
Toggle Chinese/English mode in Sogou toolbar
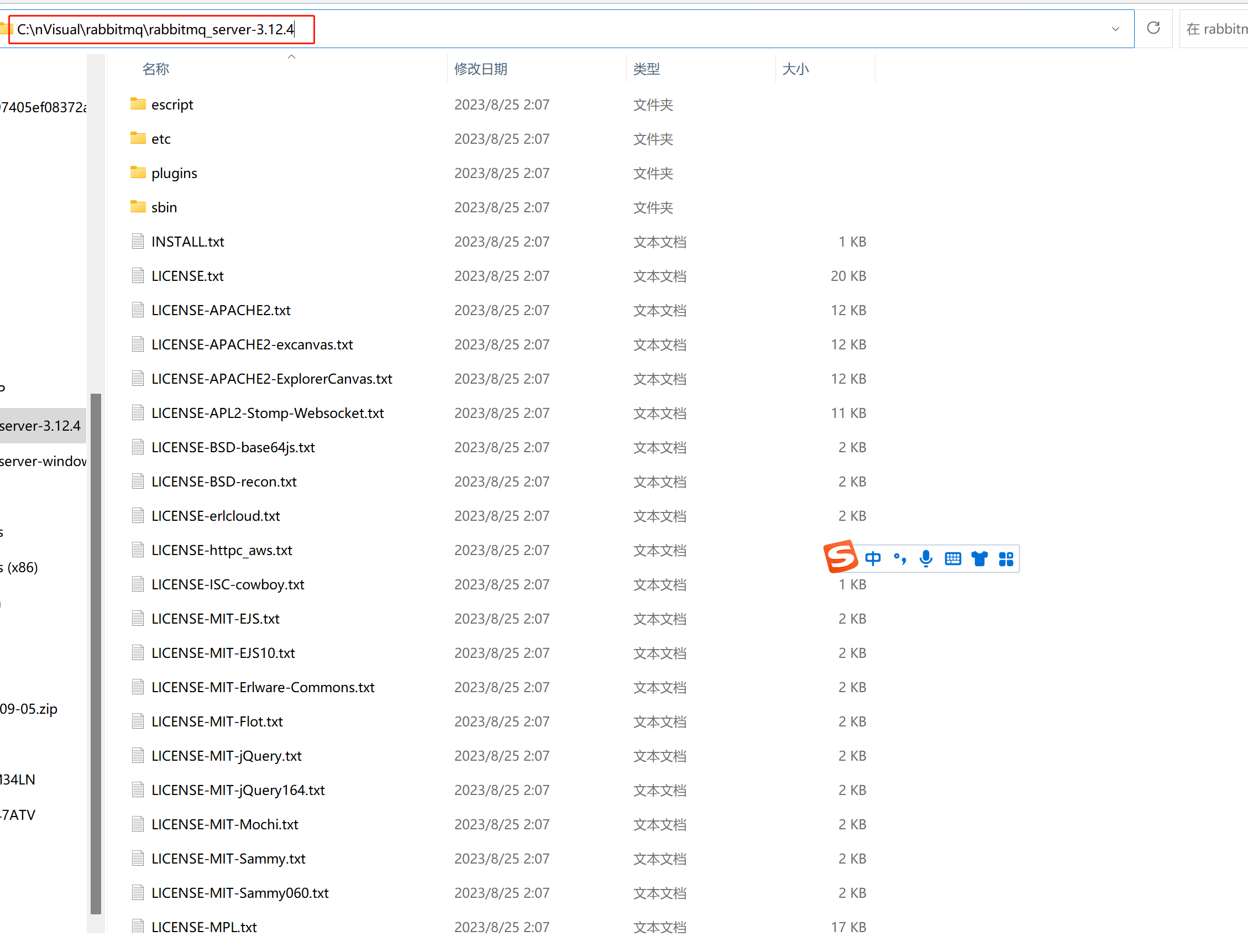coord(872,559)
